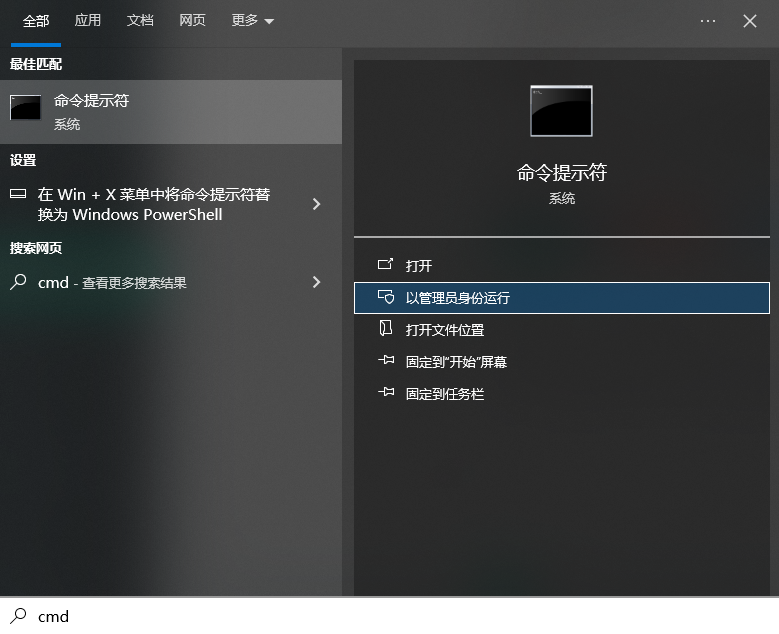Expand the 更多 filter dropdown

pos(252,21)
